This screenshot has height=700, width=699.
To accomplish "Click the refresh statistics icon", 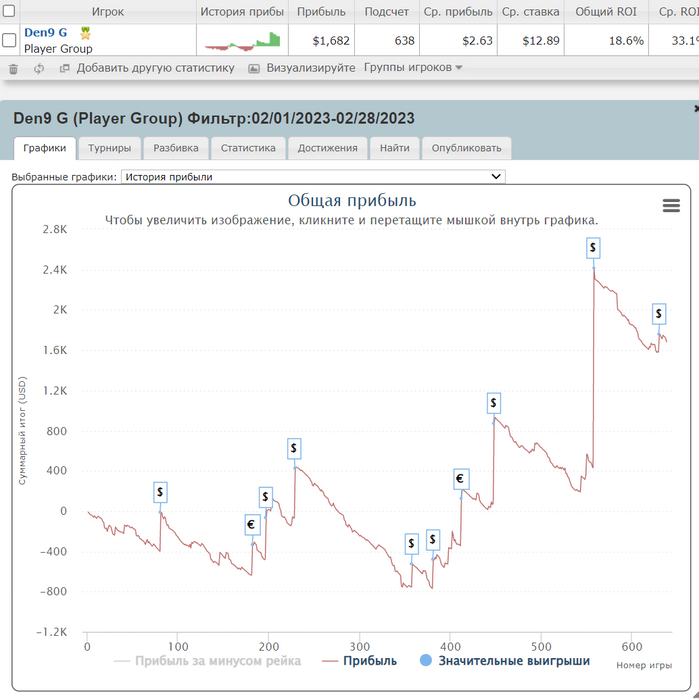I will [39, 69].
